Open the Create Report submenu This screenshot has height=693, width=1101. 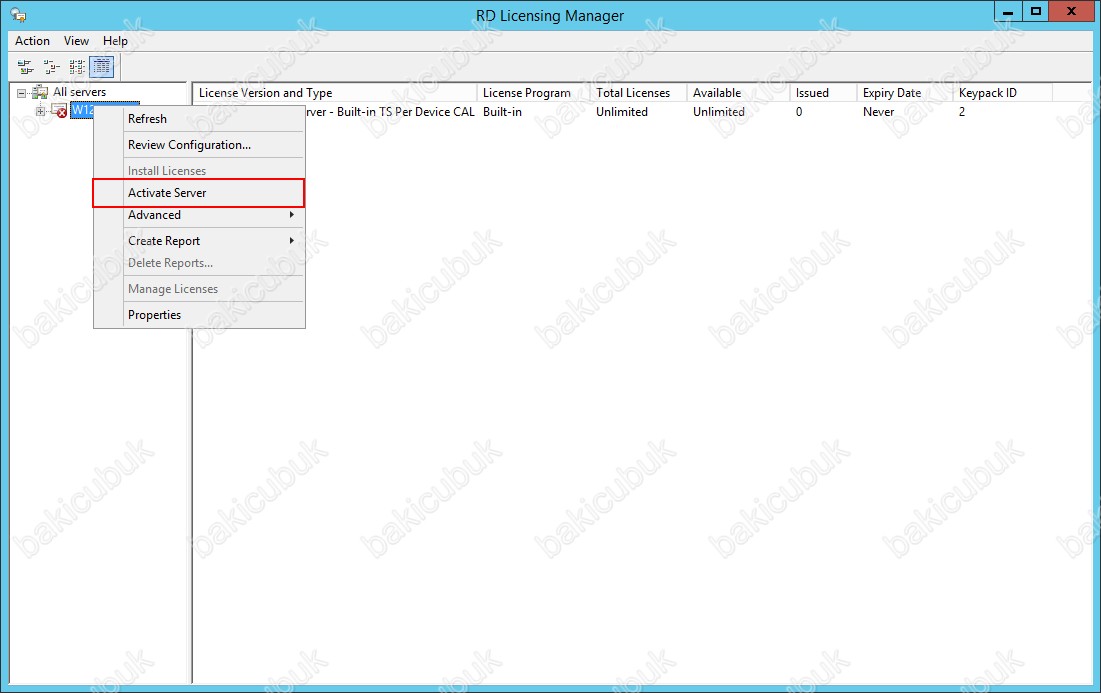(x=199, y=241)
